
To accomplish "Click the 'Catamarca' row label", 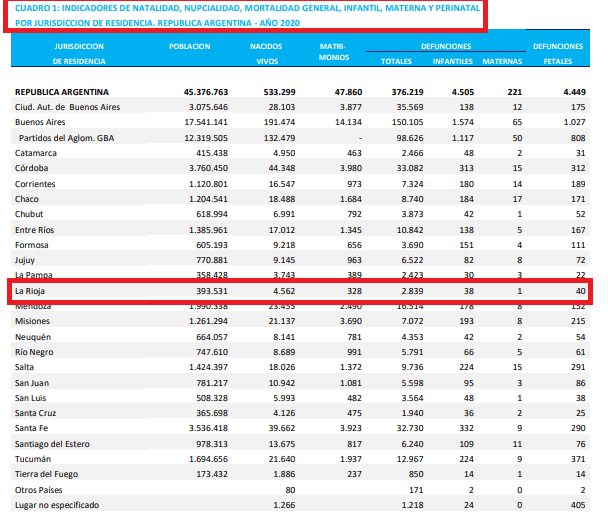I will tap(36, 153).
